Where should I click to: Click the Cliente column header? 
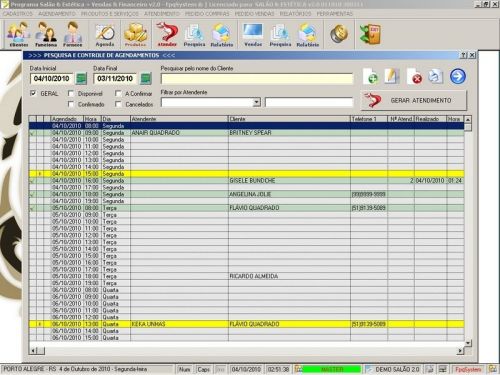coord(289,119)
